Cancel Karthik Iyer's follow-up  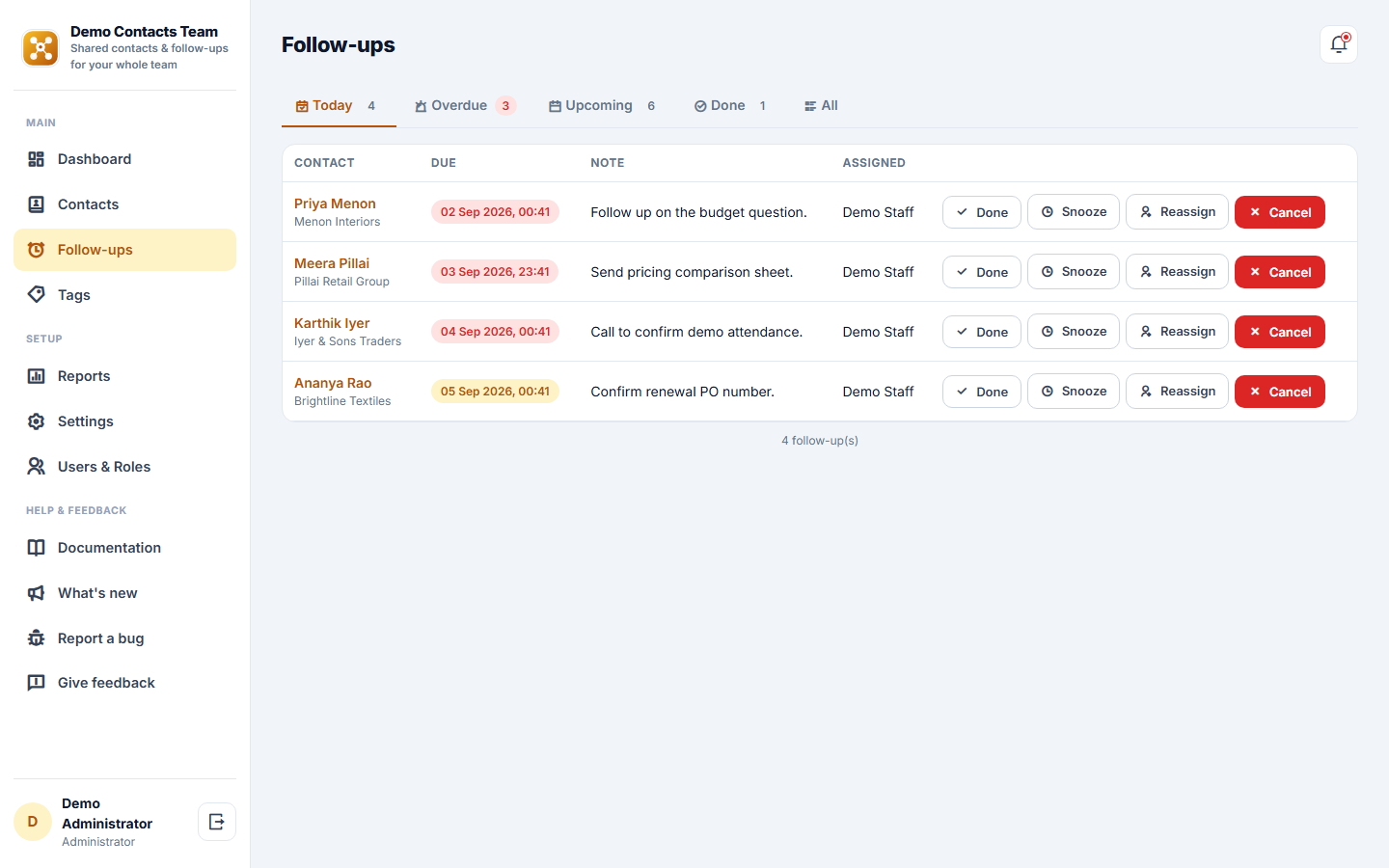tap(1280, 332)
